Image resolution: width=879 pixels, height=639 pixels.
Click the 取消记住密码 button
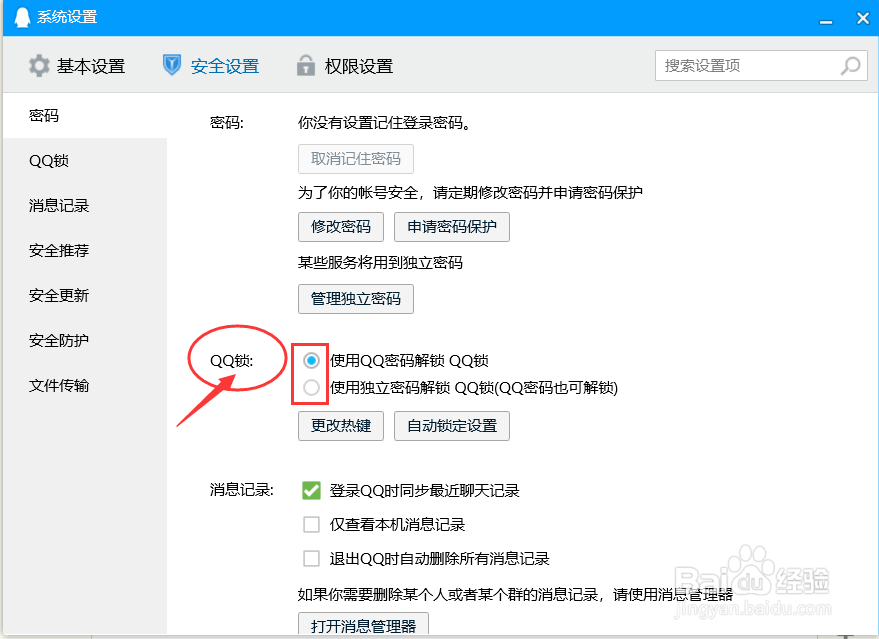(x=356, y=159)
